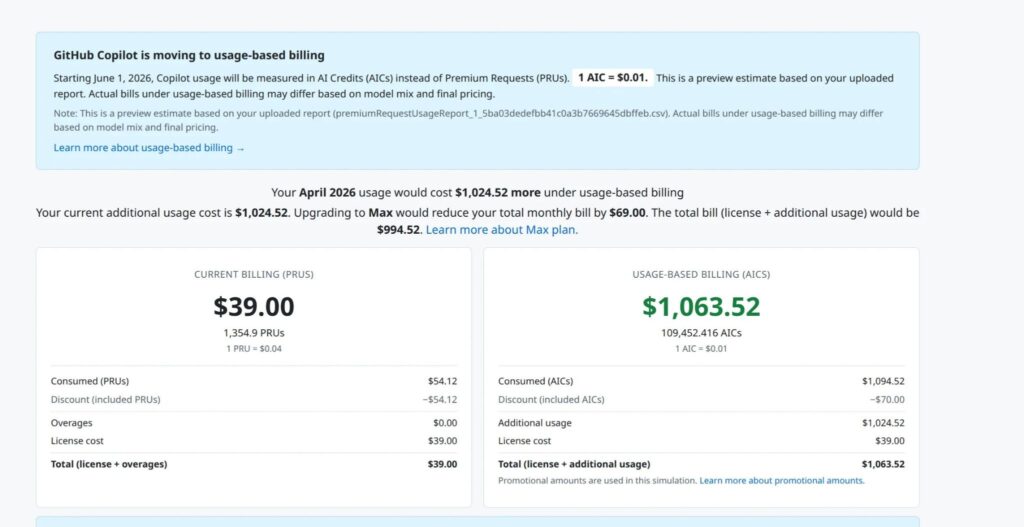
Task: Click the 'Overages' row label
Action: coord(71,423)
